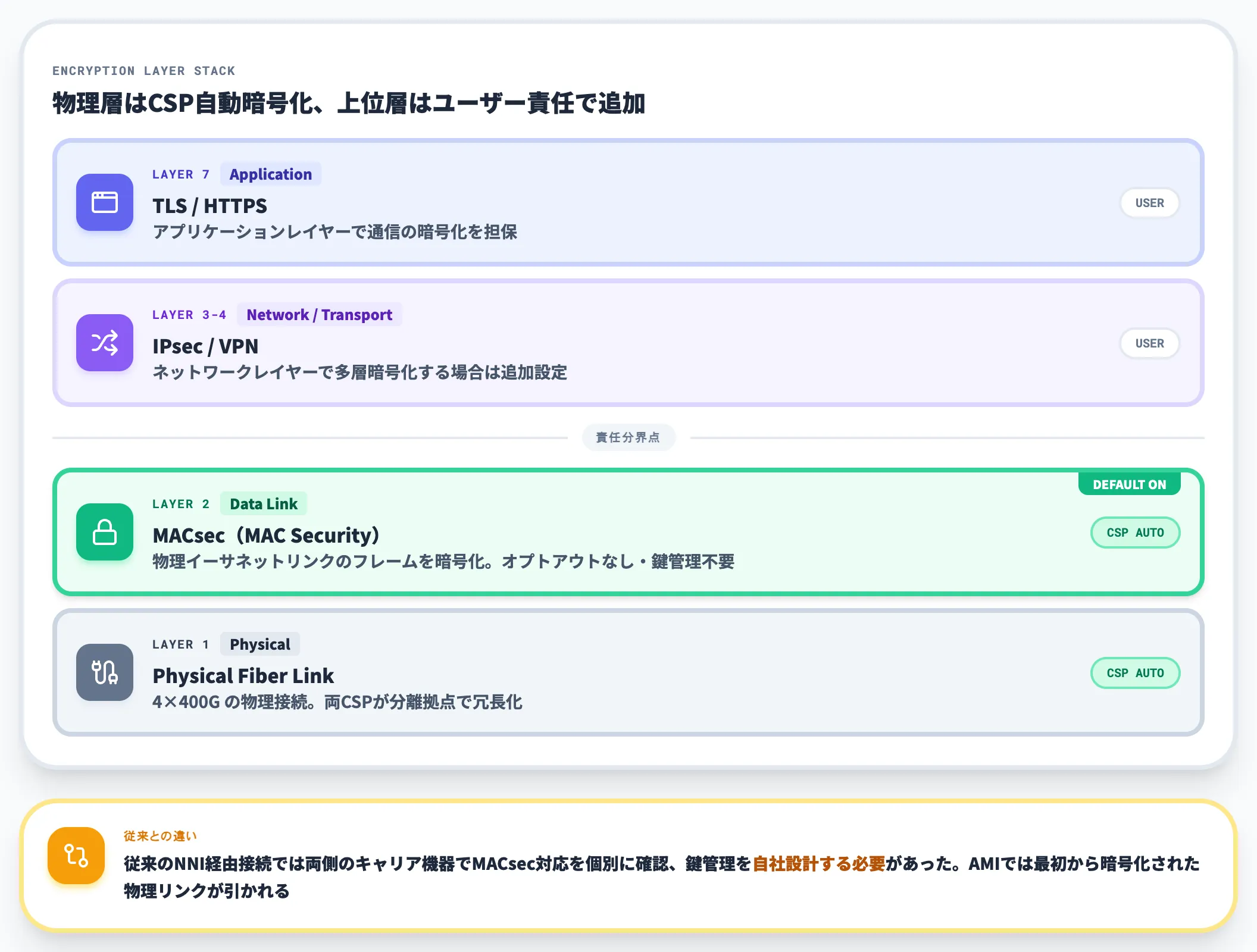
Task: Click CSP AUTO badge on Physical Fiber Link
Action: 1135,673
